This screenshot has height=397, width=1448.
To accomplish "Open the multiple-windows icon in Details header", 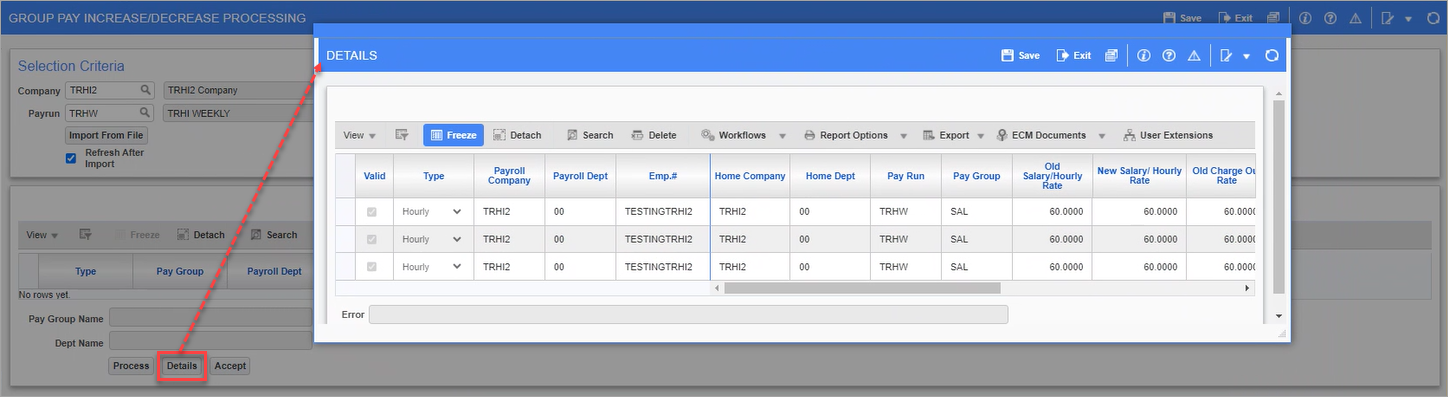I will (1111, 56).
